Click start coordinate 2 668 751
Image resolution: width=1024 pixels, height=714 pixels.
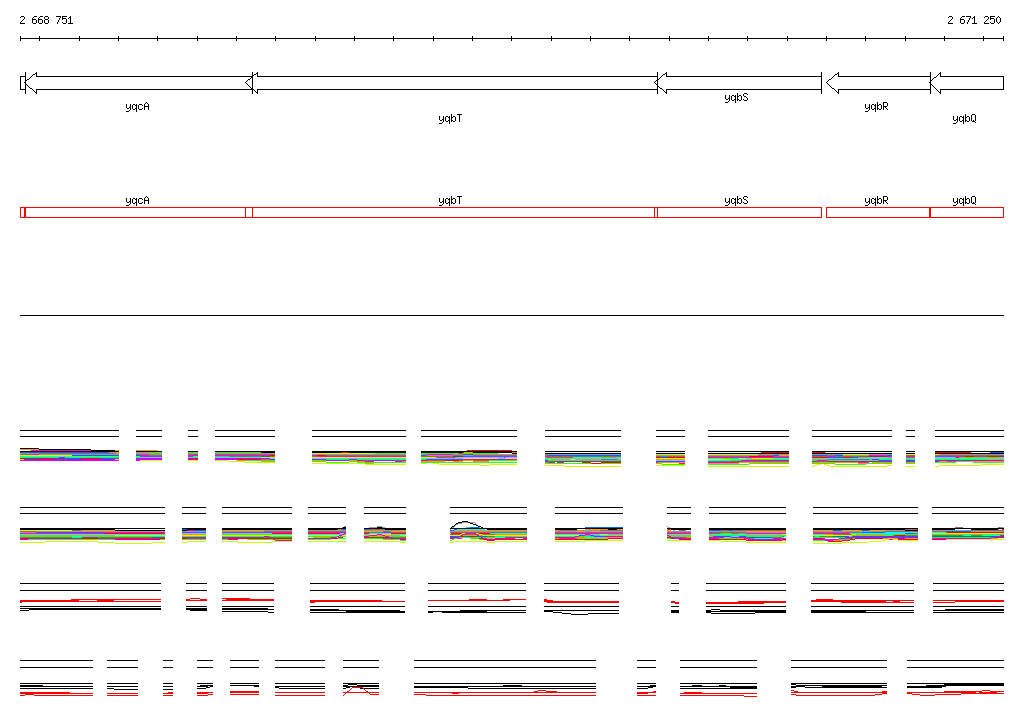[x=46, y=20]
